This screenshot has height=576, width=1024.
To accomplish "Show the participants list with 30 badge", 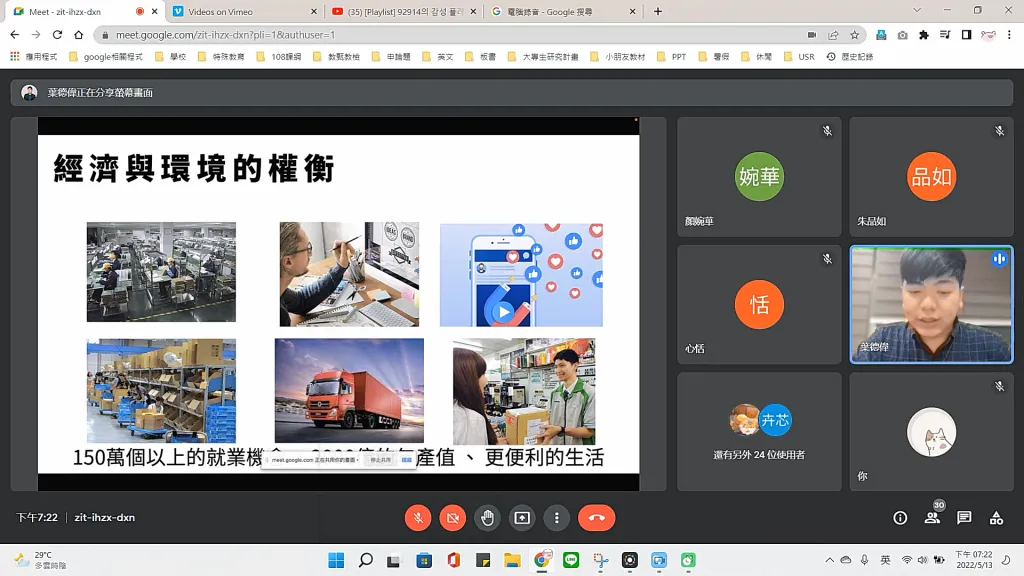I will (x=932, y=517).
